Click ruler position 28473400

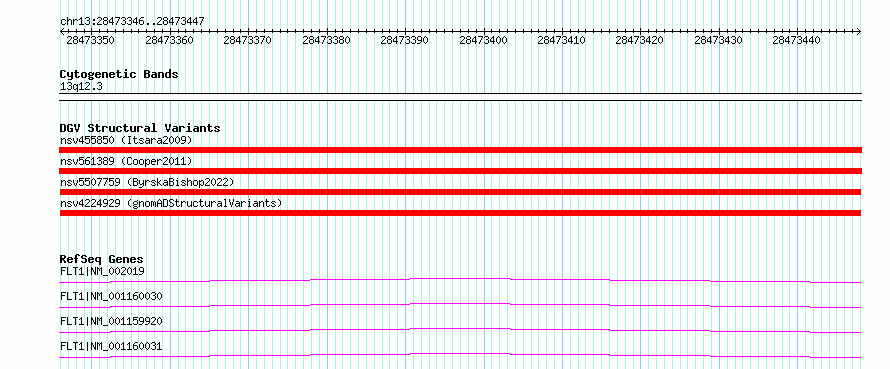[x=483, y=40]
